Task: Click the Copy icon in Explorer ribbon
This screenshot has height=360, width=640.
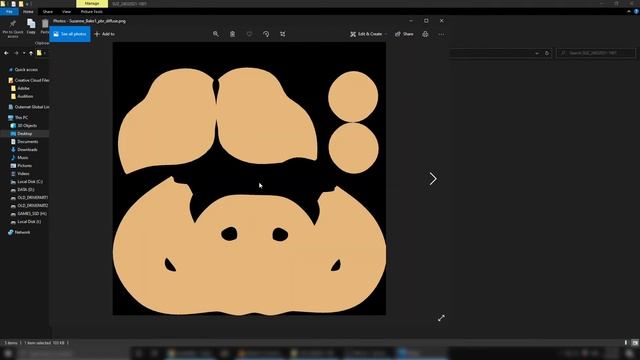Action: [31, 26]
